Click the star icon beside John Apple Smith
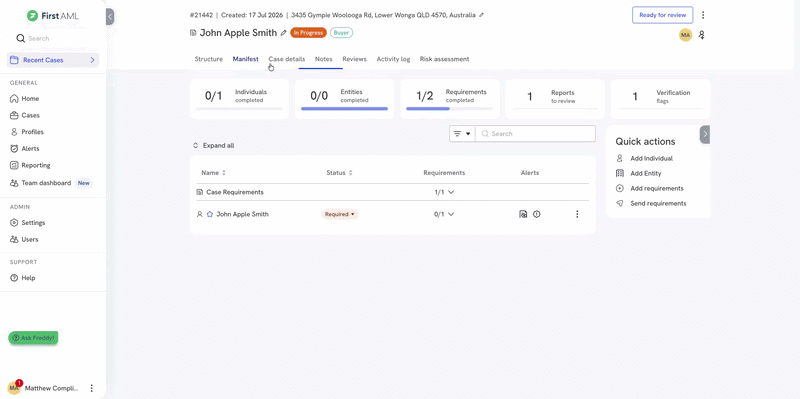The width and height of the screenshot is (800, 399). (210, 214)
